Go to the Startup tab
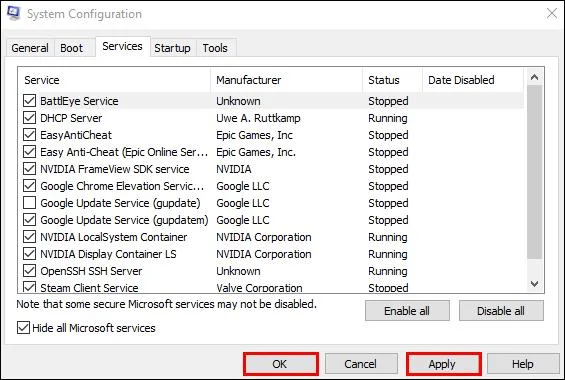565x380 pixels. pos(173,48)
